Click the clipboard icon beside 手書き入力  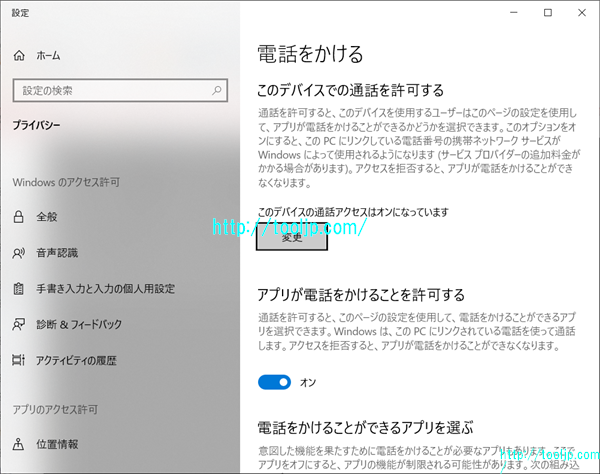18,288
